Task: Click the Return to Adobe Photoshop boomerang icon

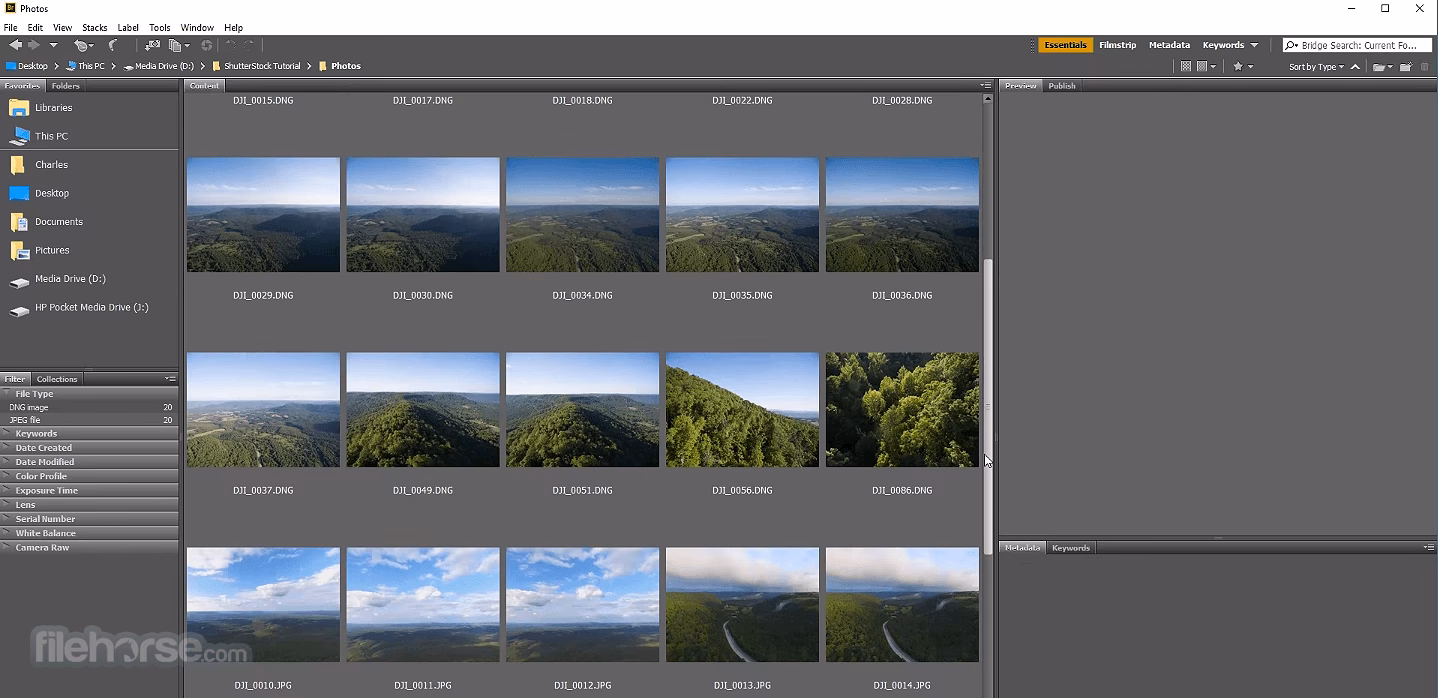Action: click(x=81, y=45)
